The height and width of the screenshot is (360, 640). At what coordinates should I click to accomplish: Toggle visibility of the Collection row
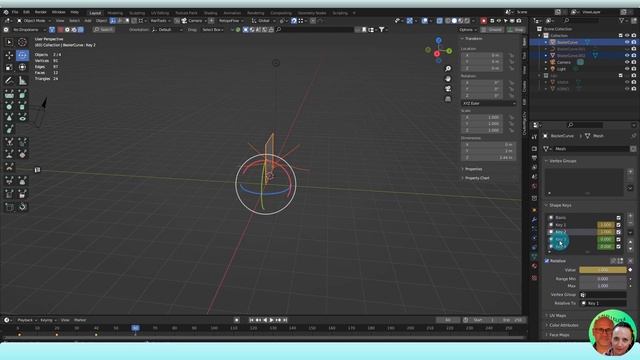[x=627, y=36]
